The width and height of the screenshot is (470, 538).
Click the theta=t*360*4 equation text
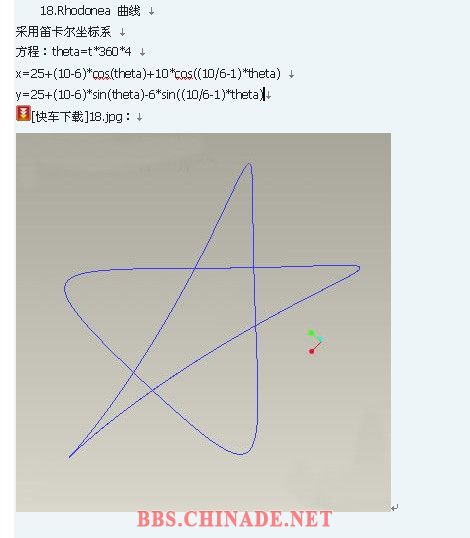pyautogui.click(x=92, y=52)
